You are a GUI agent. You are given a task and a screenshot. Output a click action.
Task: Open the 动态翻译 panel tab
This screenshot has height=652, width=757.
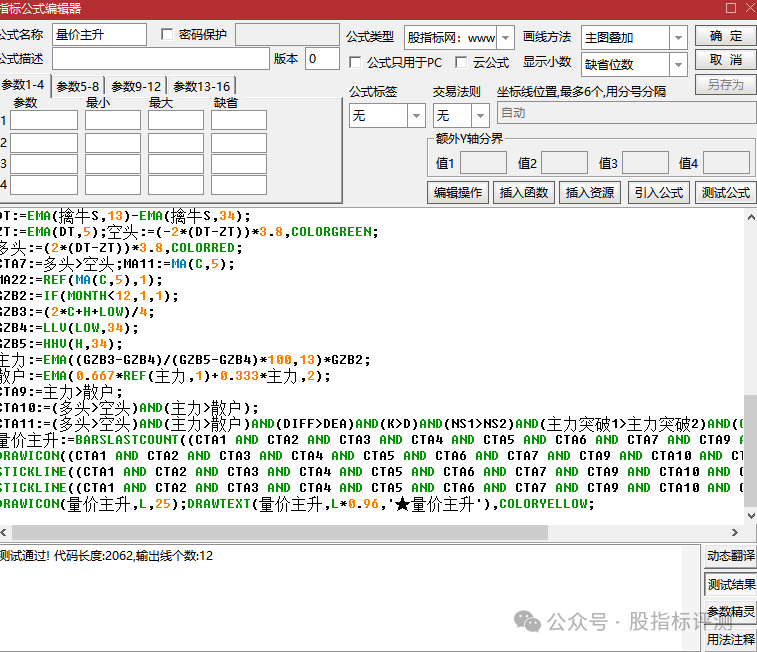click(730, 555)
